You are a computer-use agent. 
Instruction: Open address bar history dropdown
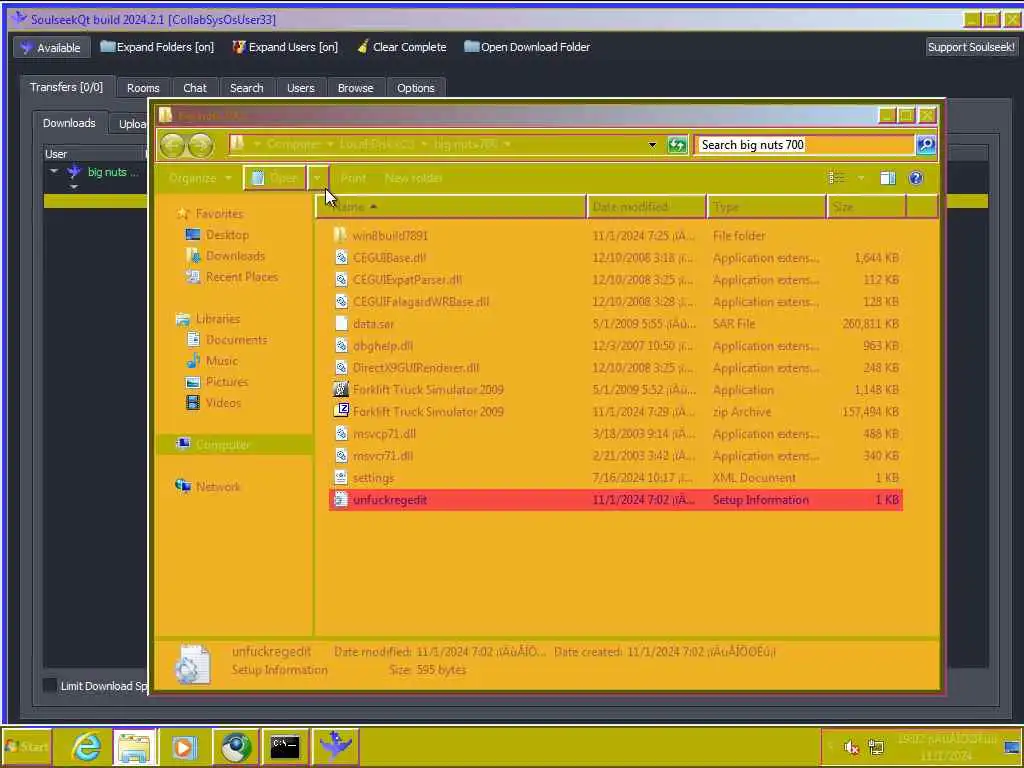(x=652, y=145)
